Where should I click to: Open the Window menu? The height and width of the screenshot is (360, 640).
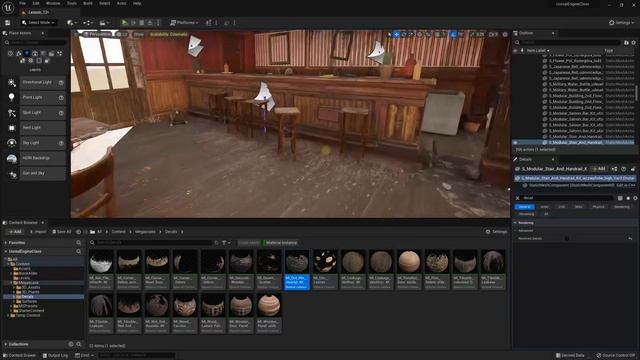pos(53,3)
